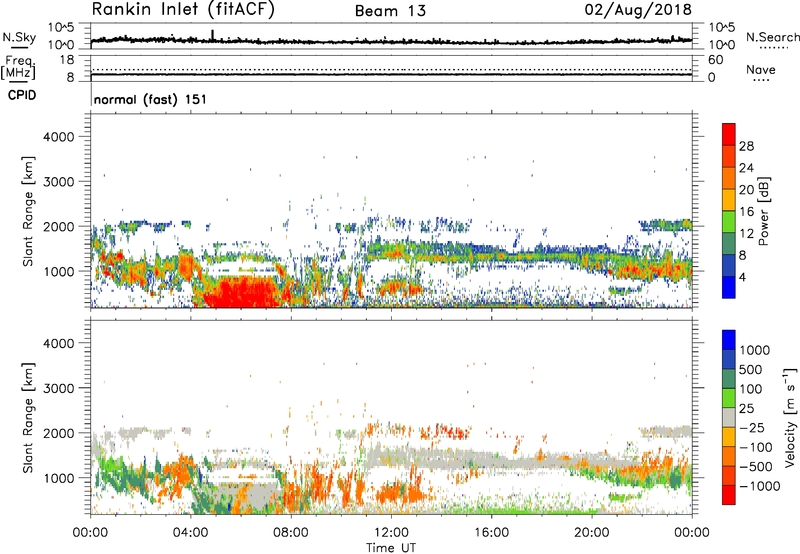Screen dimensions: 800x554
Task: Click the '12:00' time tick label
Action: pyautogui.click(x=391, y=533)
